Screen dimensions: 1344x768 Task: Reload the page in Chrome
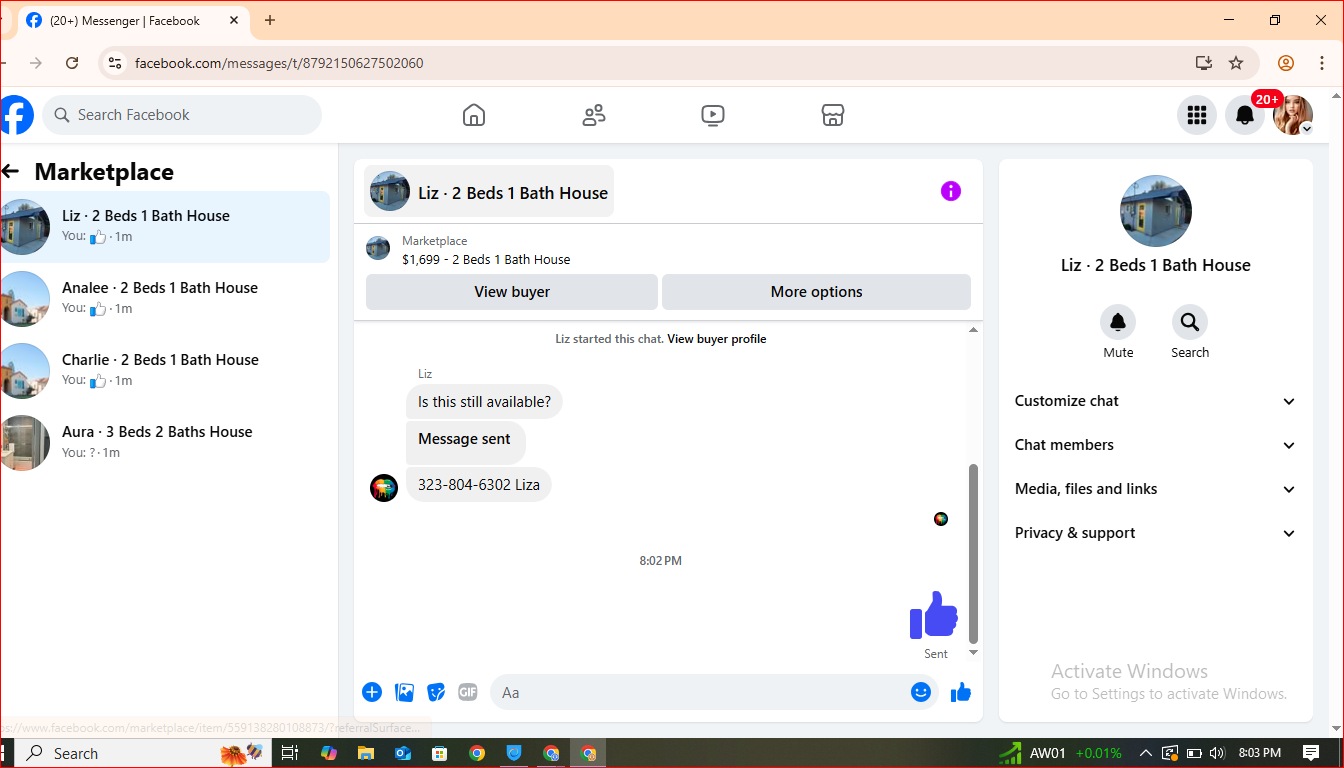(72, 63)
